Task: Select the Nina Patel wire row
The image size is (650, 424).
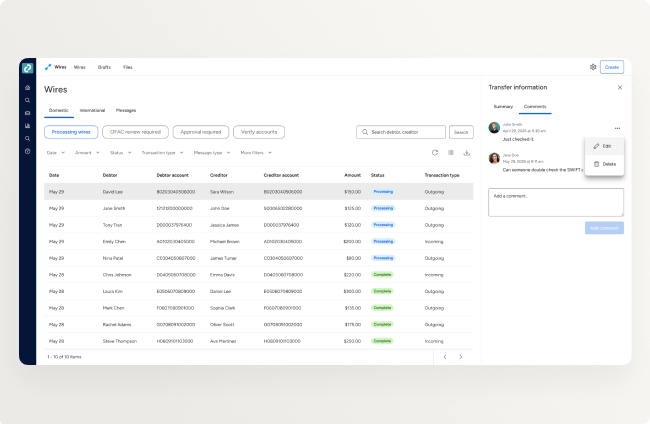Action: tap(259, 258)
